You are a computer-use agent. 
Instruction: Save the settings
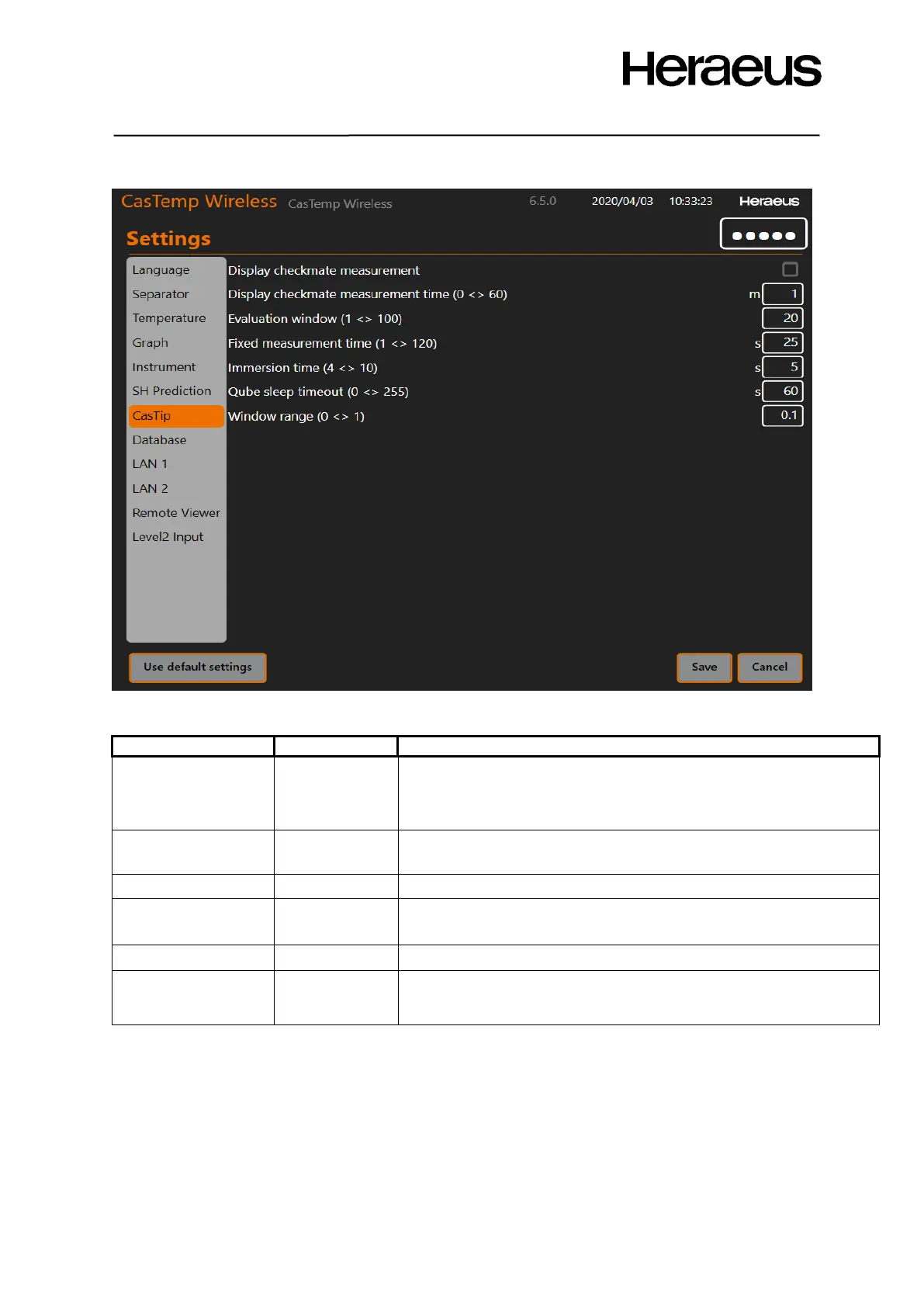[x=704, y=667]
